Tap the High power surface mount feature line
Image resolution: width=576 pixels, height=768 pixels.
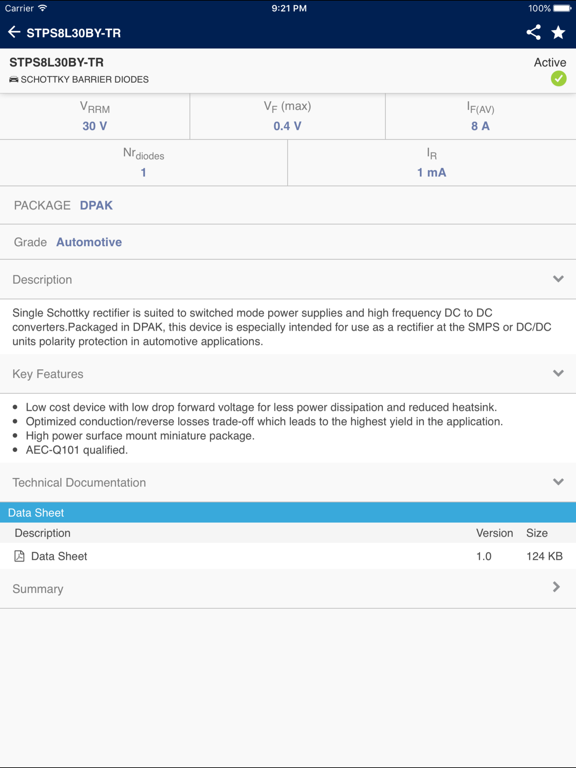point(140,435)
